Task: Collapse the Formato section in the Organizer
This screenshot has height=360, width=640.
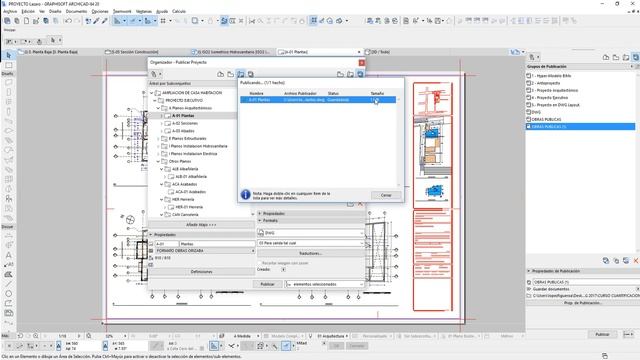Action: click(x=260, y=220)
